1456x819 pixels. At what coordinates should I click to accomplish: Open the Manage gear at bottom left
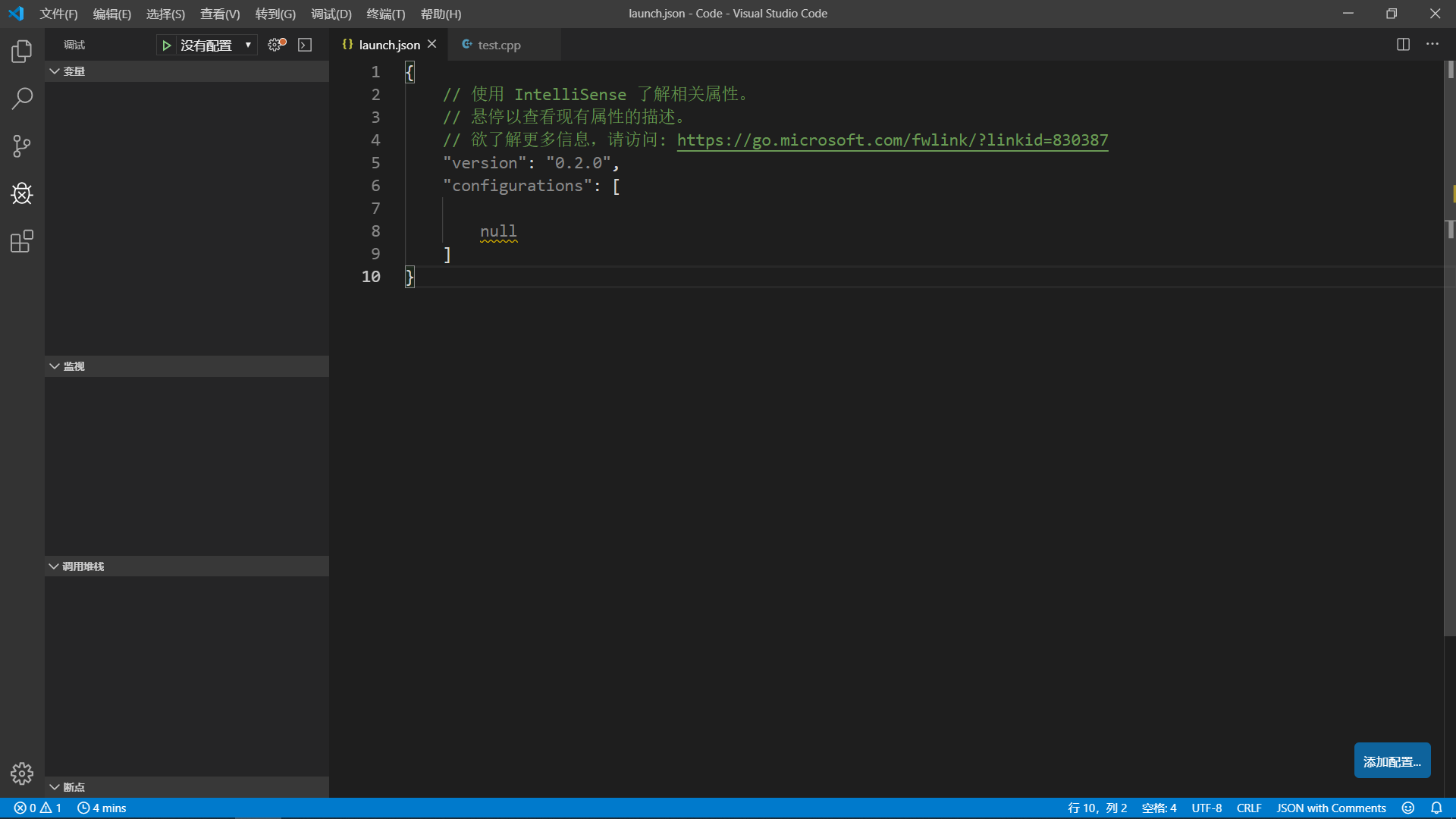coord(22,773)
